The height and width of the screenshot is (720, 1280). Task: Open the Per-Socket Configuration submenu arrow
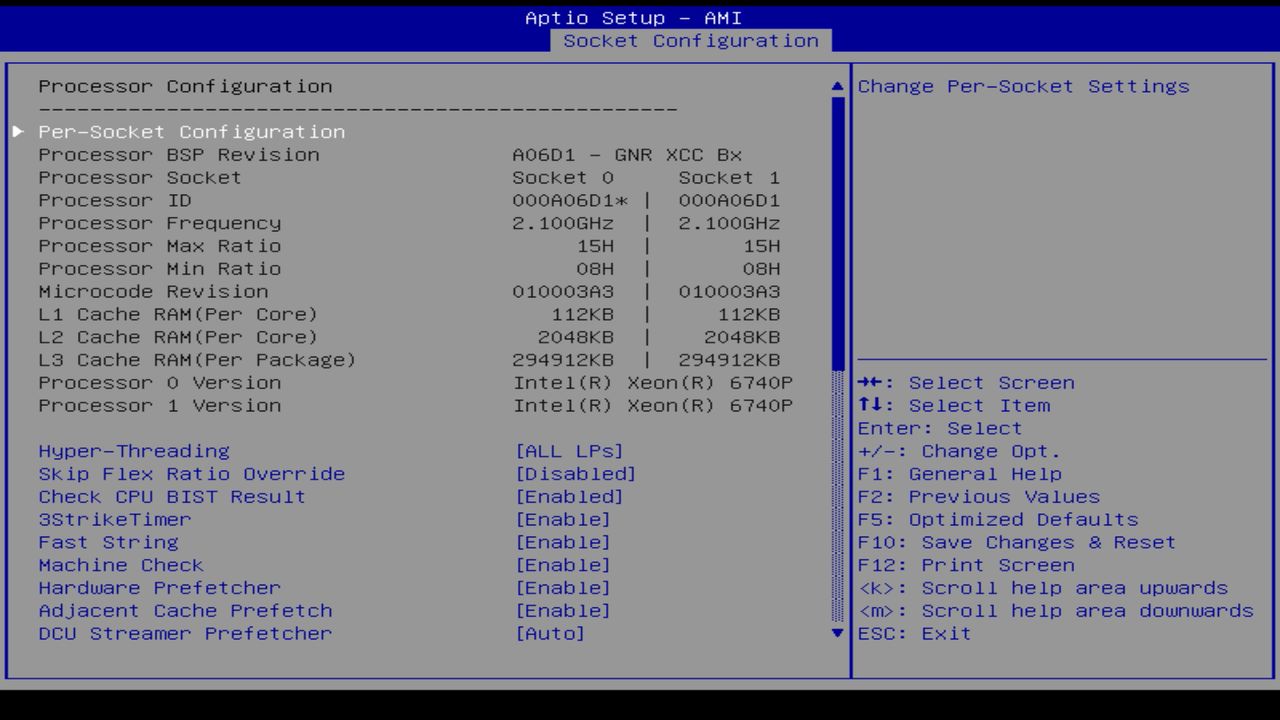pyautogui.click(x=18, y=131)
